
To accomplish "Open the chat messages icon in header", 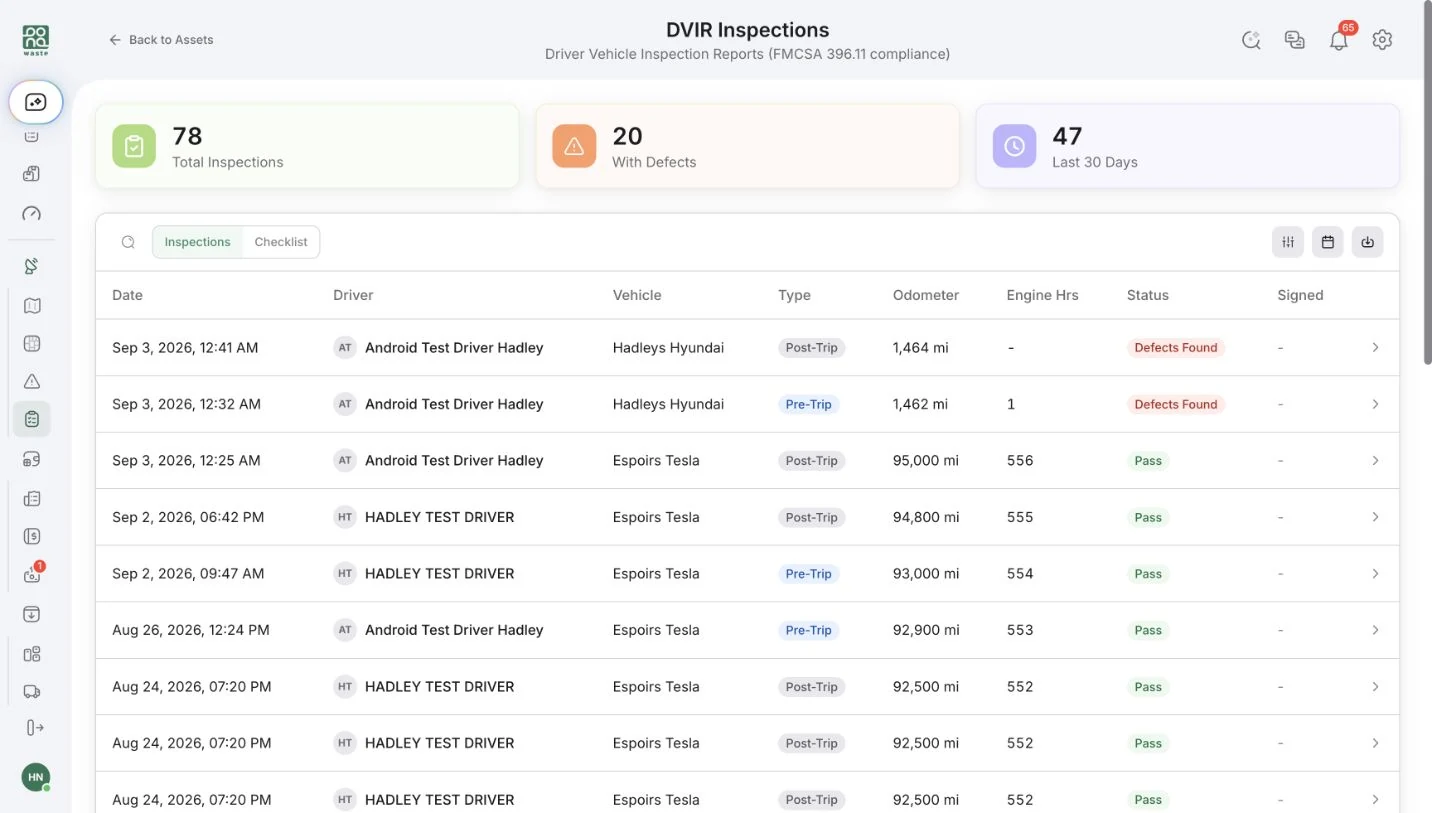I will coord(1295,40).
